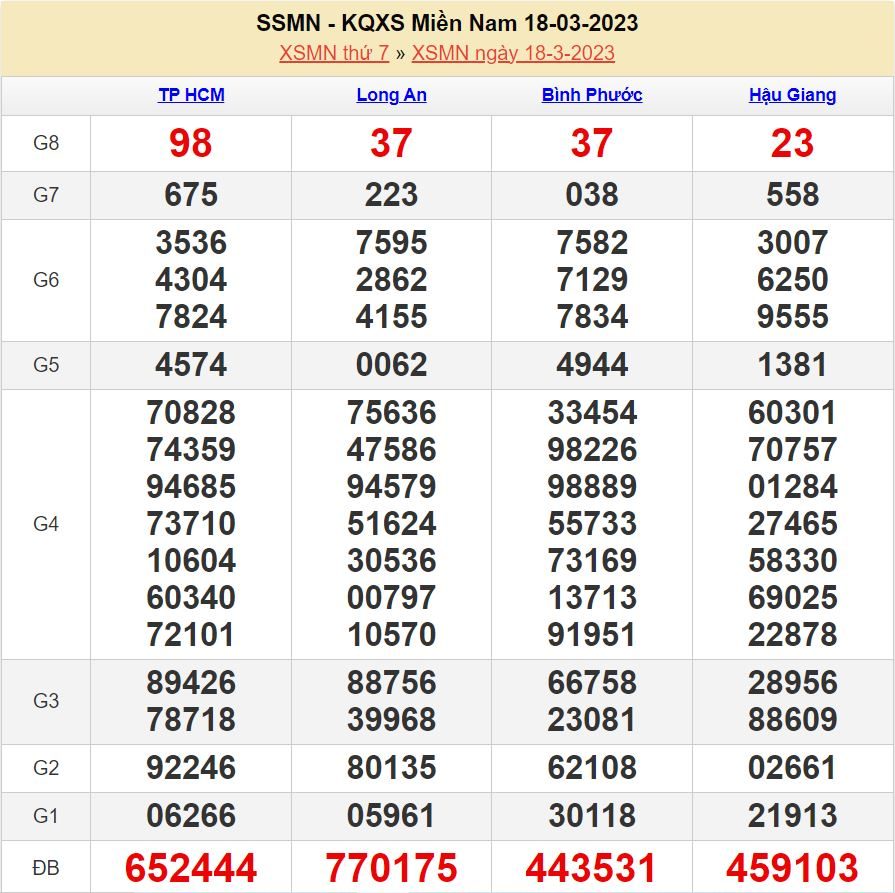Click the G6 row label
Screen dimensions: 895x893
pyautogui.click(x=46, y=280)
